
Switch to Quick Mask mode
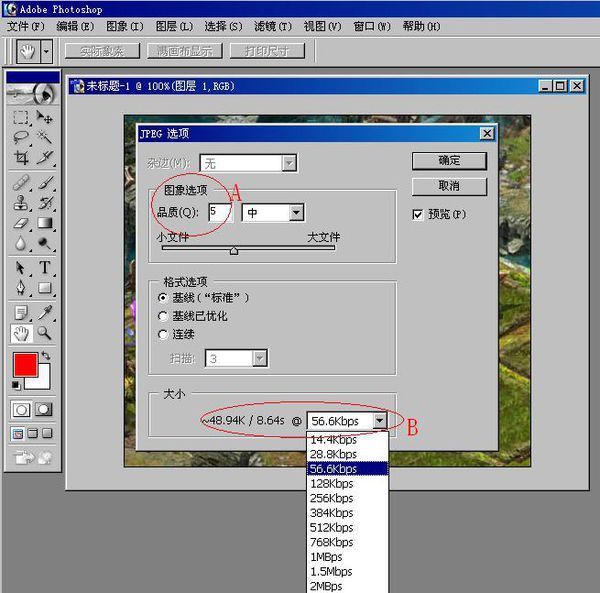(x=44, y=410)
